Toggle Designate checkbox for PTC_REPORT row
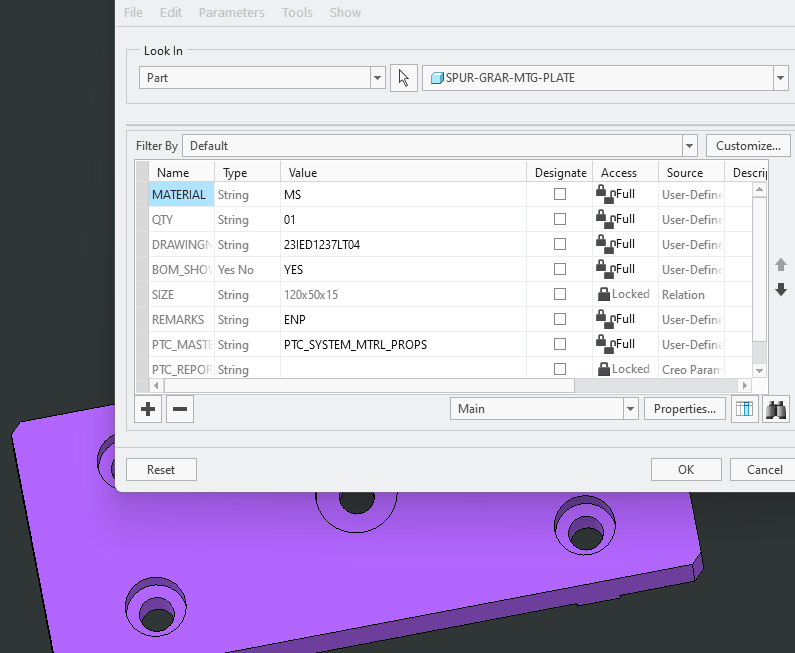 [x=560, y=369]
